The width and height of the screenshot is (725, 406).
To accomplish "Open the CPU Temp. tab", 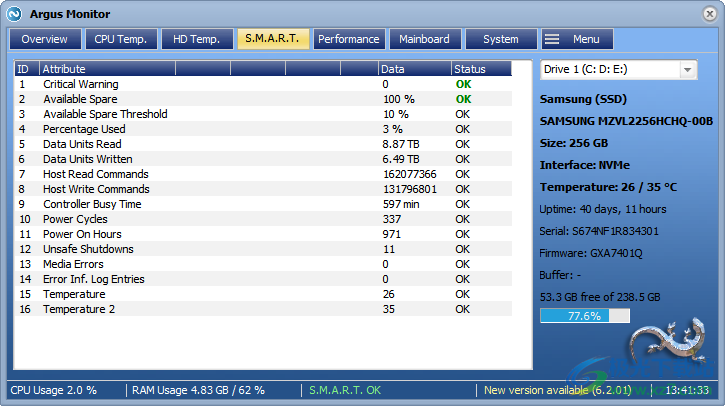I will point(120,39).
